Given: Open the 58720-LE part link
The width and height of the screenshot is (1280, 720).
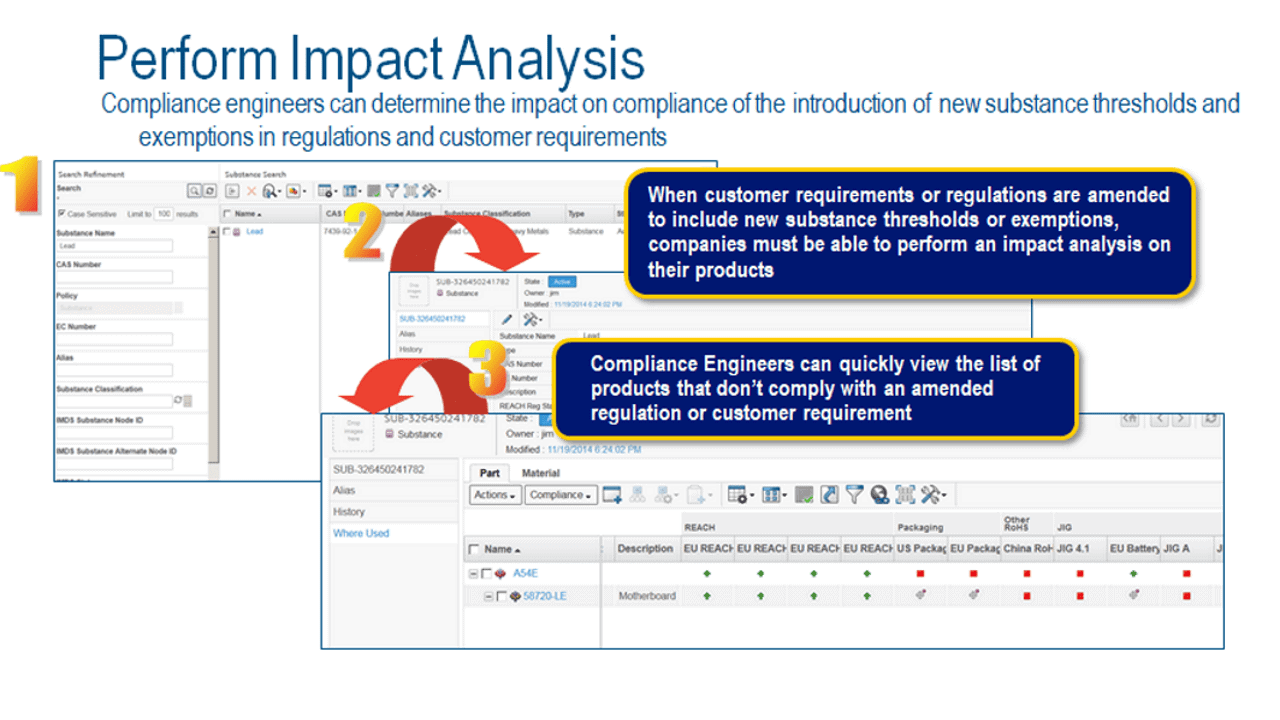Looking at the screenshot, I should (544, 597).
